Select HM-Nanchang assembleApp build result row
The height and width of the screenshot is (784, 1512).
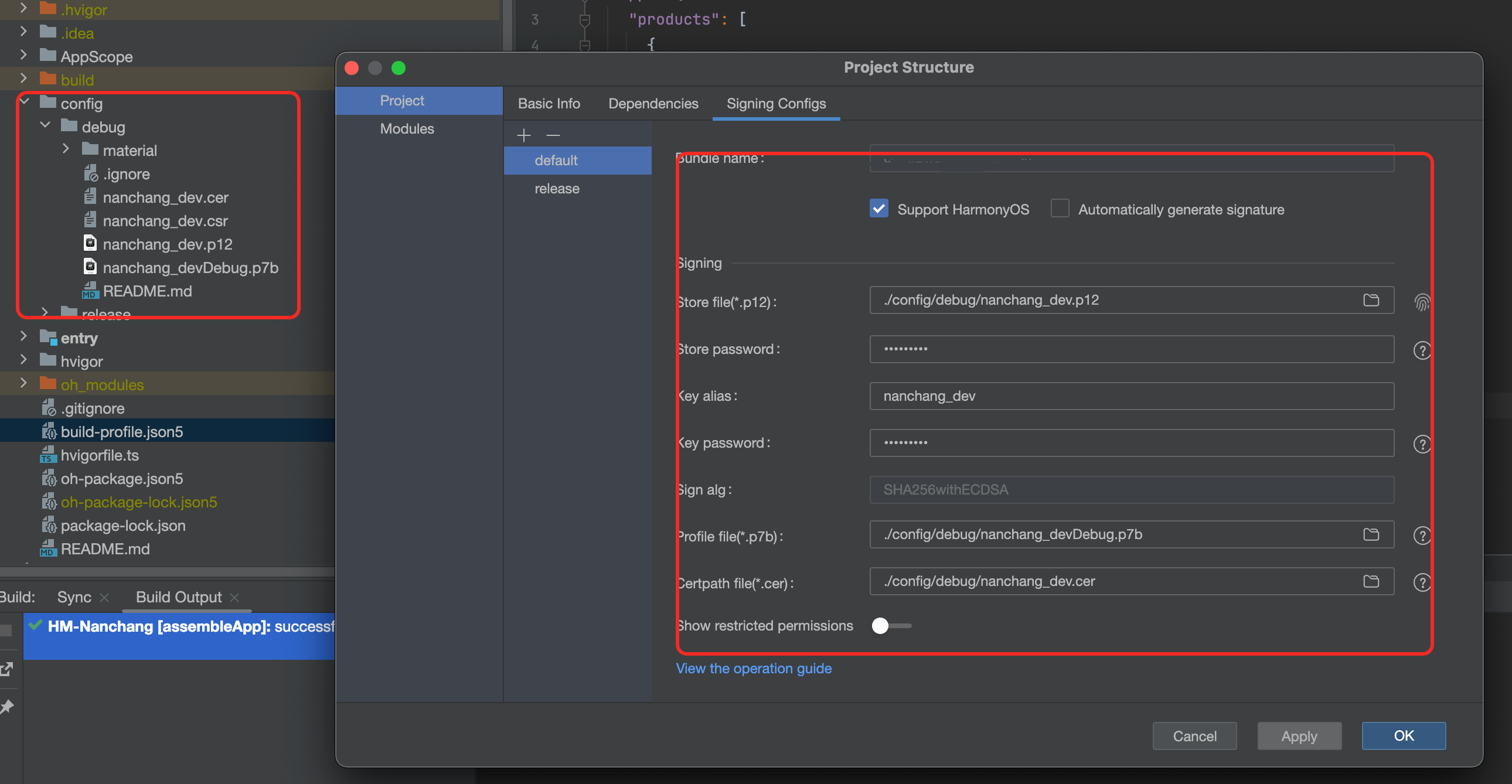tap(179, 636)
